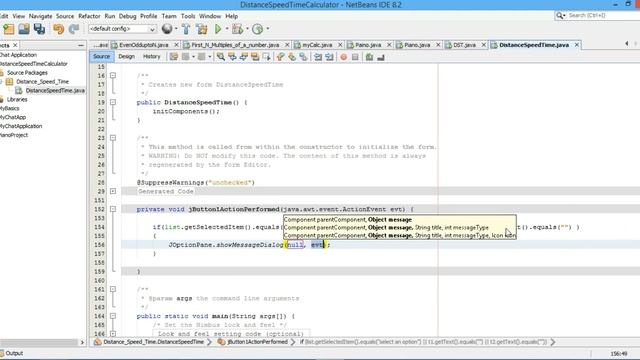
Task: Click the Build Project hammer icon
Action: (x=186, y=29)
